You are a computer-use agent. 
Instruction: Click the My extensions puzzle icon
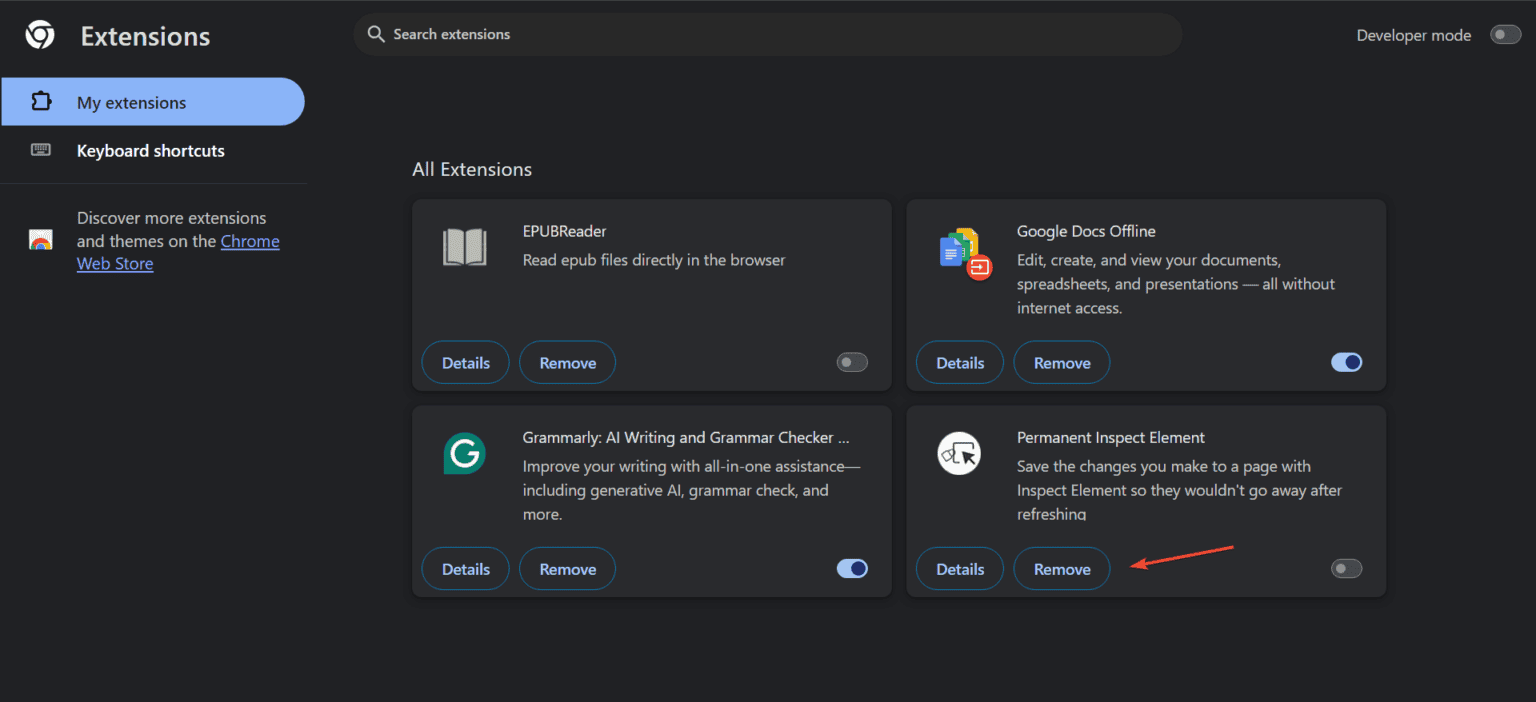pyautogui.click(x=41, y=102)
